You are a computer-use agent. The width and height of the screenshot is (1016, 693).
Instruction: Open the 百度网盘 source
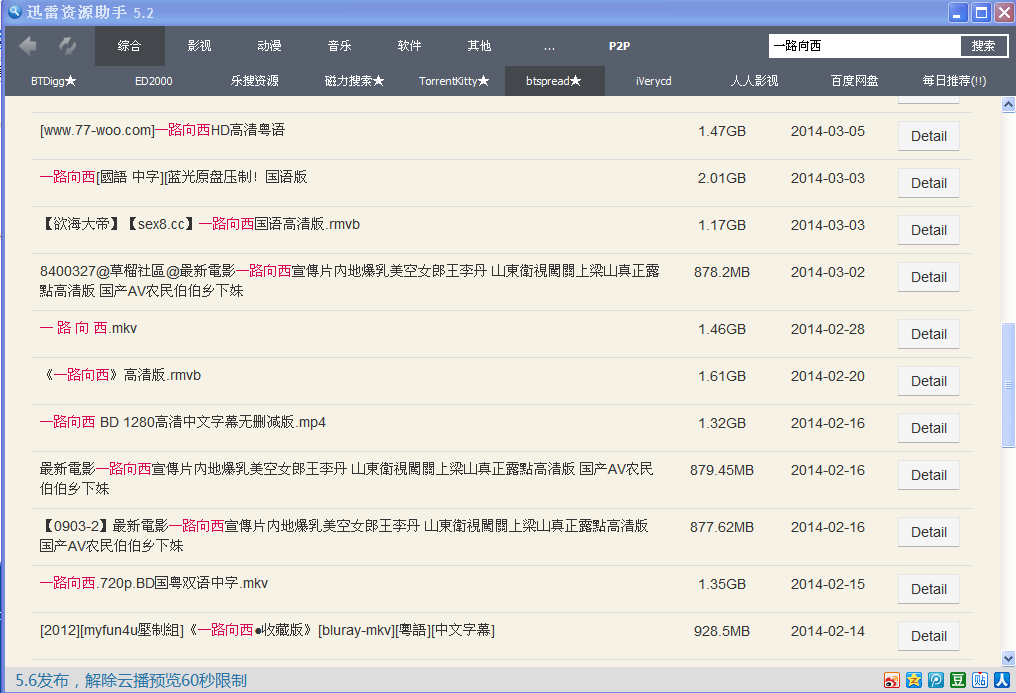coord(855,81)
